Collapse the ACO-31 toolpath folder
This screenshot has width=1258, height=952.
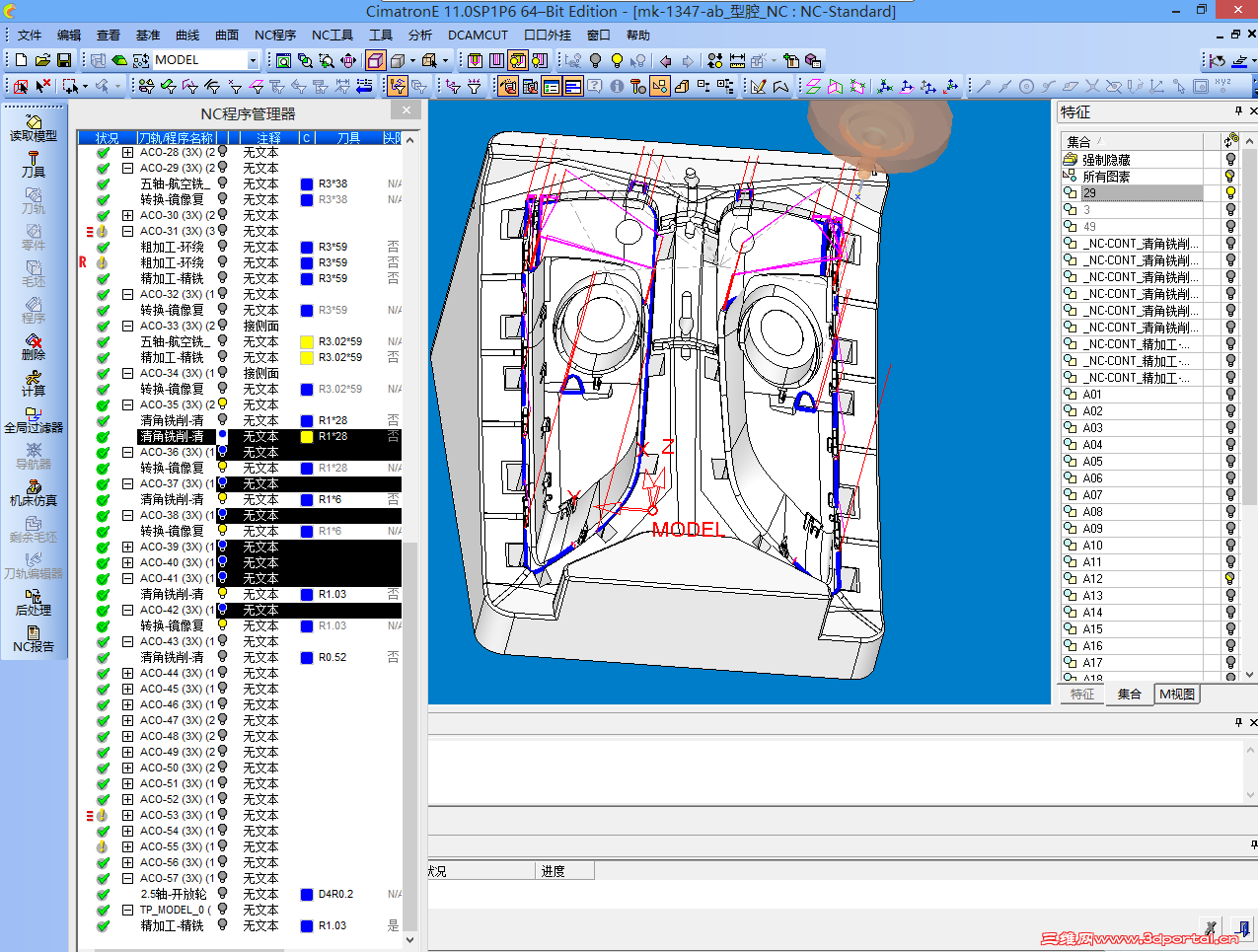tap(127, 232)
